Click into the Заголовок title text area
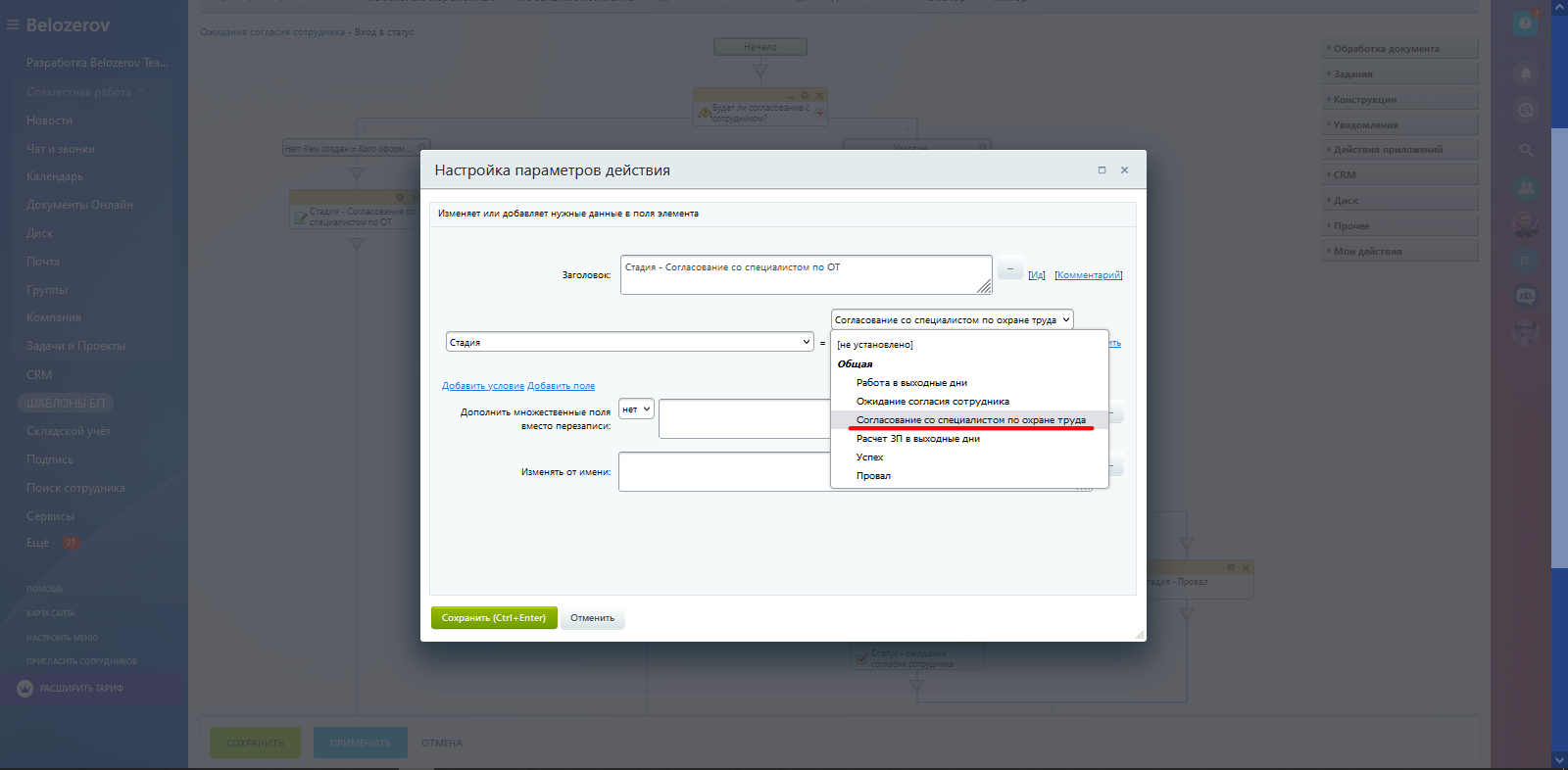The width and height of the screenshot is (1568, 770). point(806,275)
